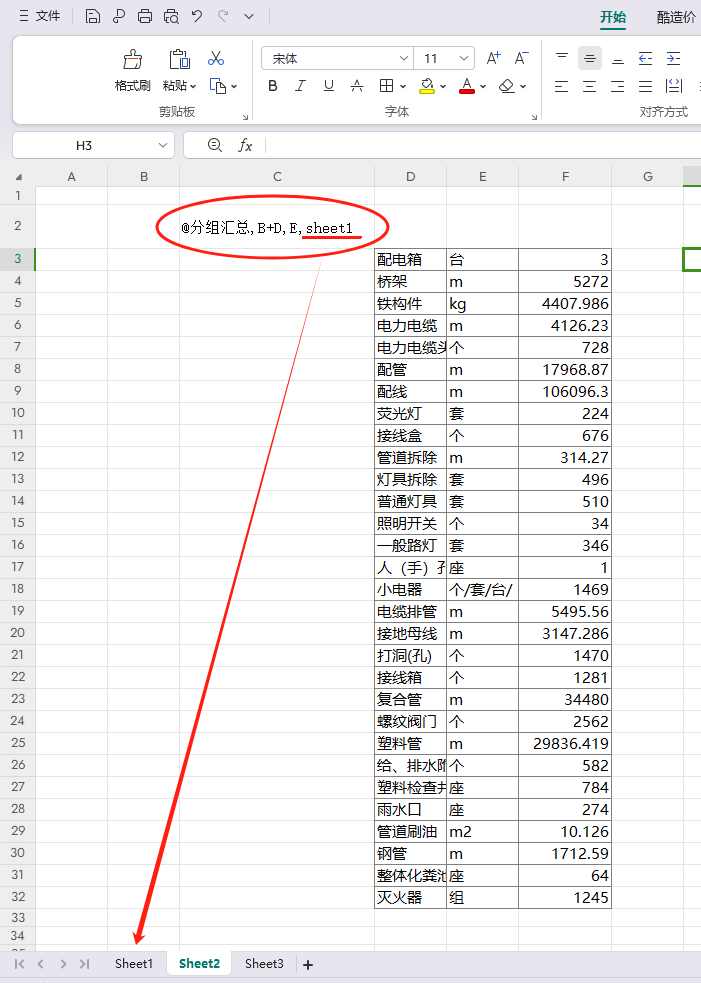Select cell F5 containing 4407.986

point(565,304)
